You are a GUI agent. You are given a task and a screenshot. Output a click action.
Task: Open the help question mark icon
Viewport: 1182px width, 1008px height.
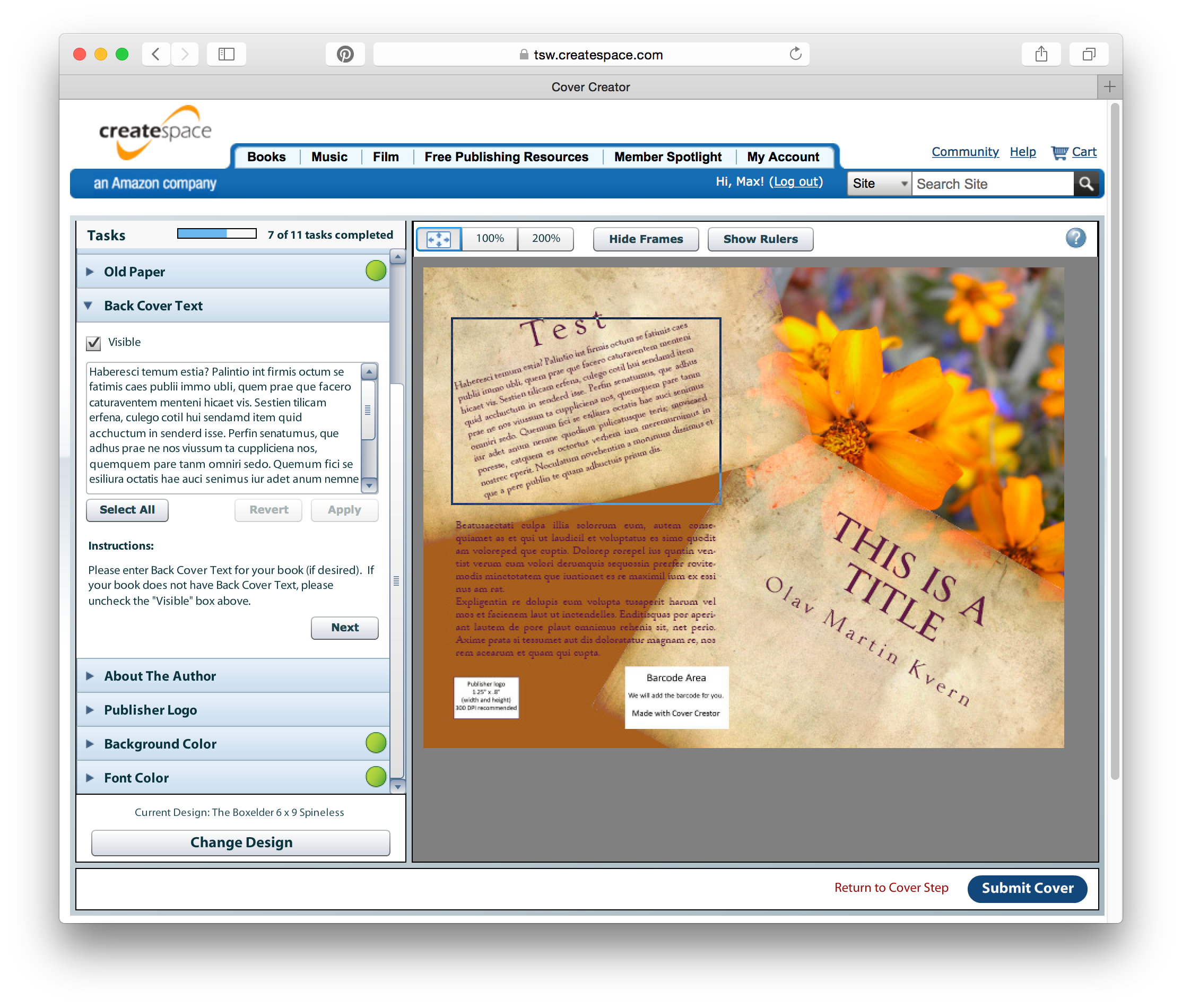click(1075, 238)
